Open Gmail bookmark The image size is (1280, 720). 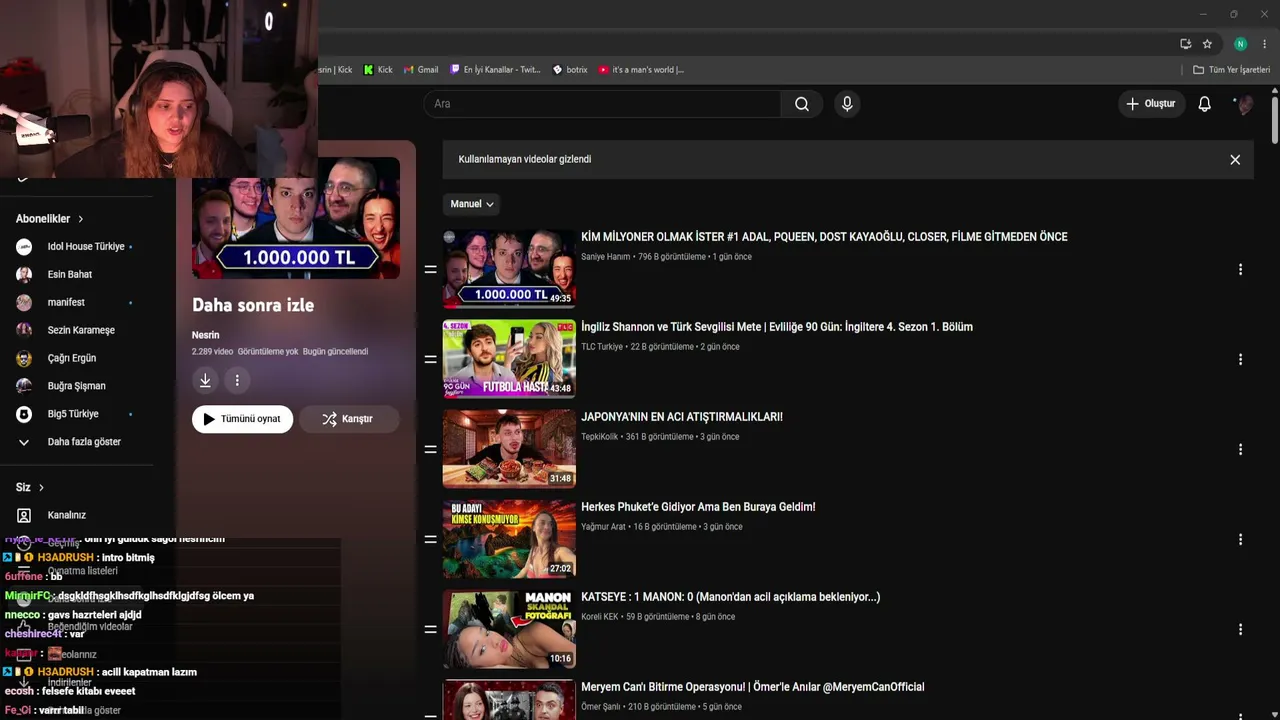tap(421, 70)
